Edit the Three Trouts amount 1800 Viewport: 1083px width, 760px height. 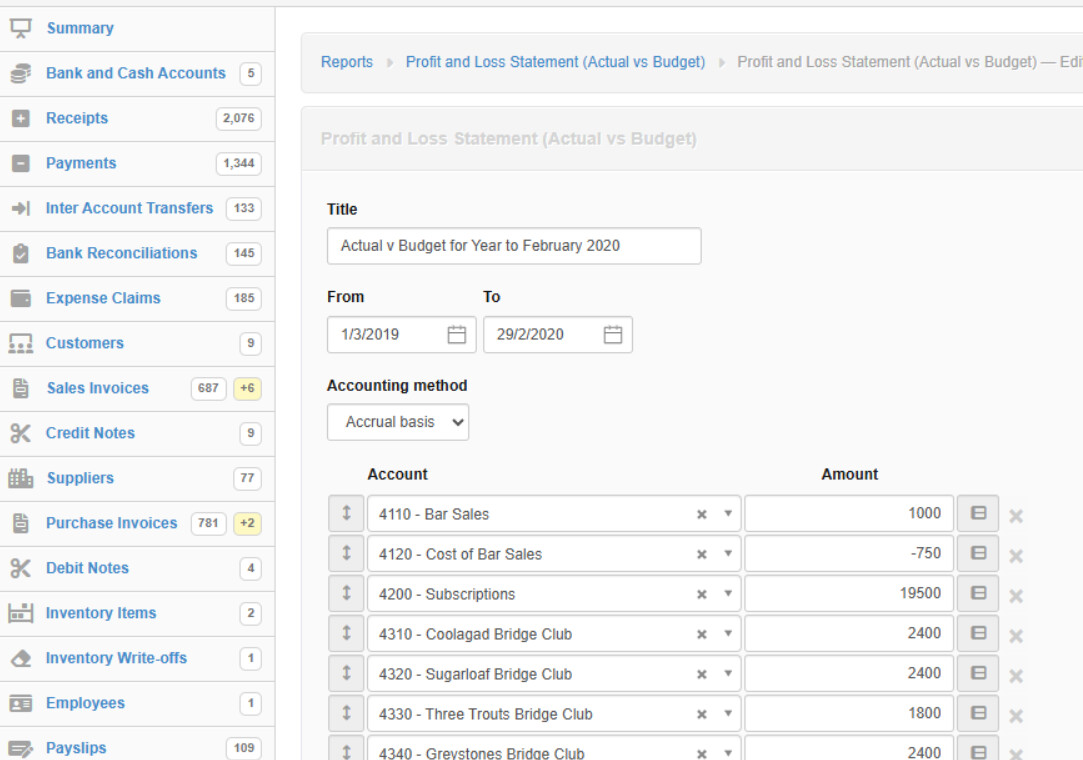[849, 714]
